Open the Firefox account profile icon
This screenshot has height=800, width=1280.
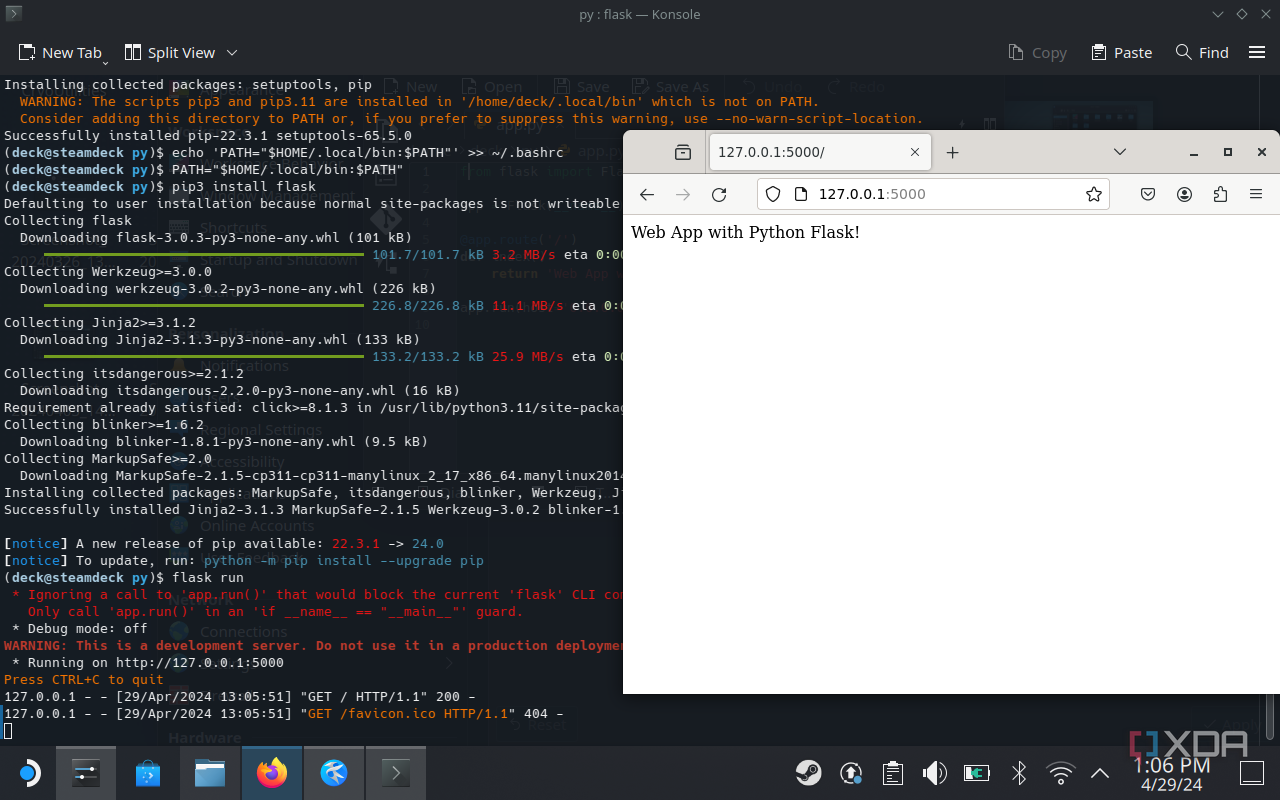coord(1184,195)
